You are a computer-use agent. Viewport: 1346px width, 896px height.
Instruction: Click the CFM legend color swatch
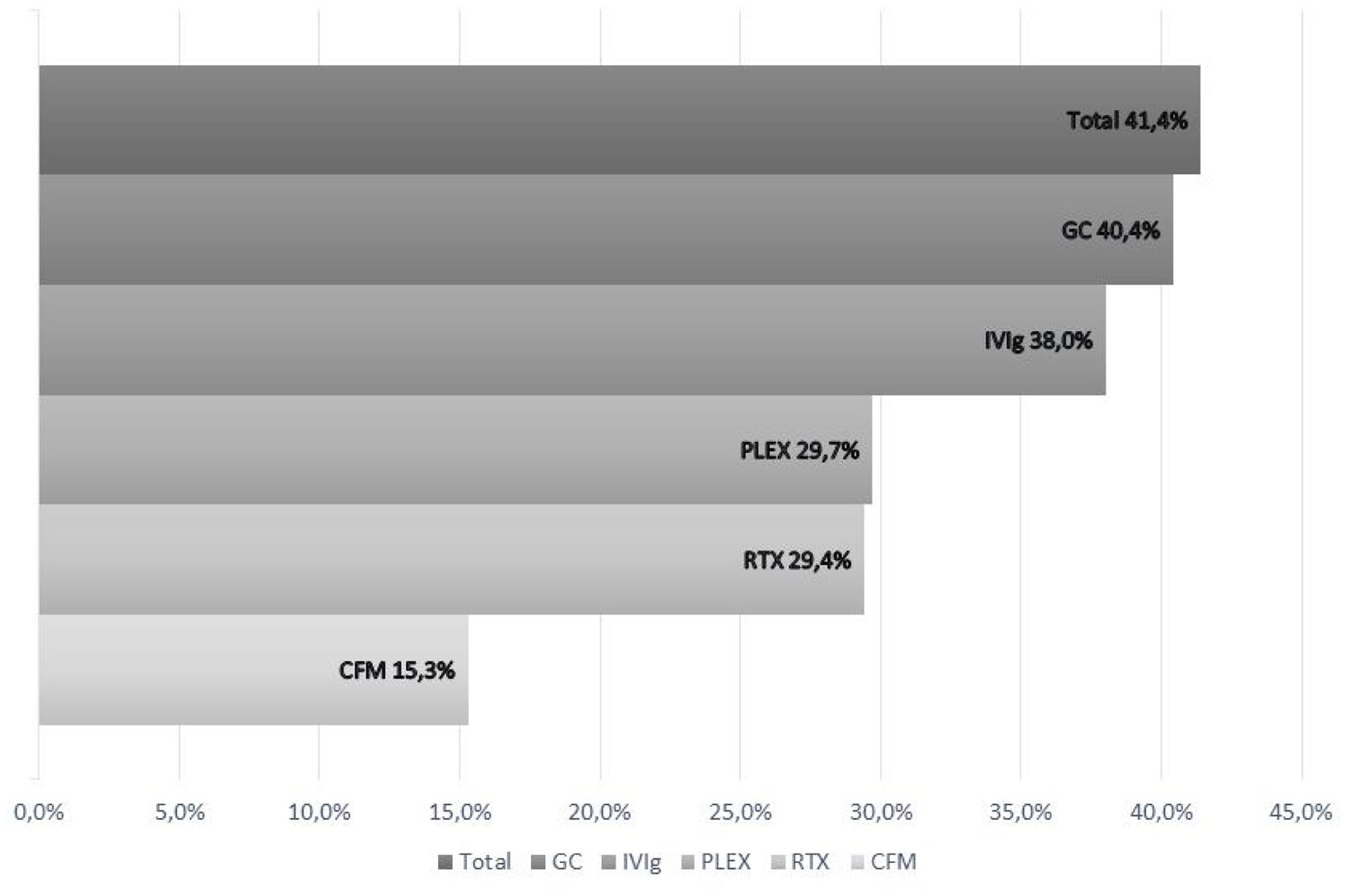(x=857, y=863)
